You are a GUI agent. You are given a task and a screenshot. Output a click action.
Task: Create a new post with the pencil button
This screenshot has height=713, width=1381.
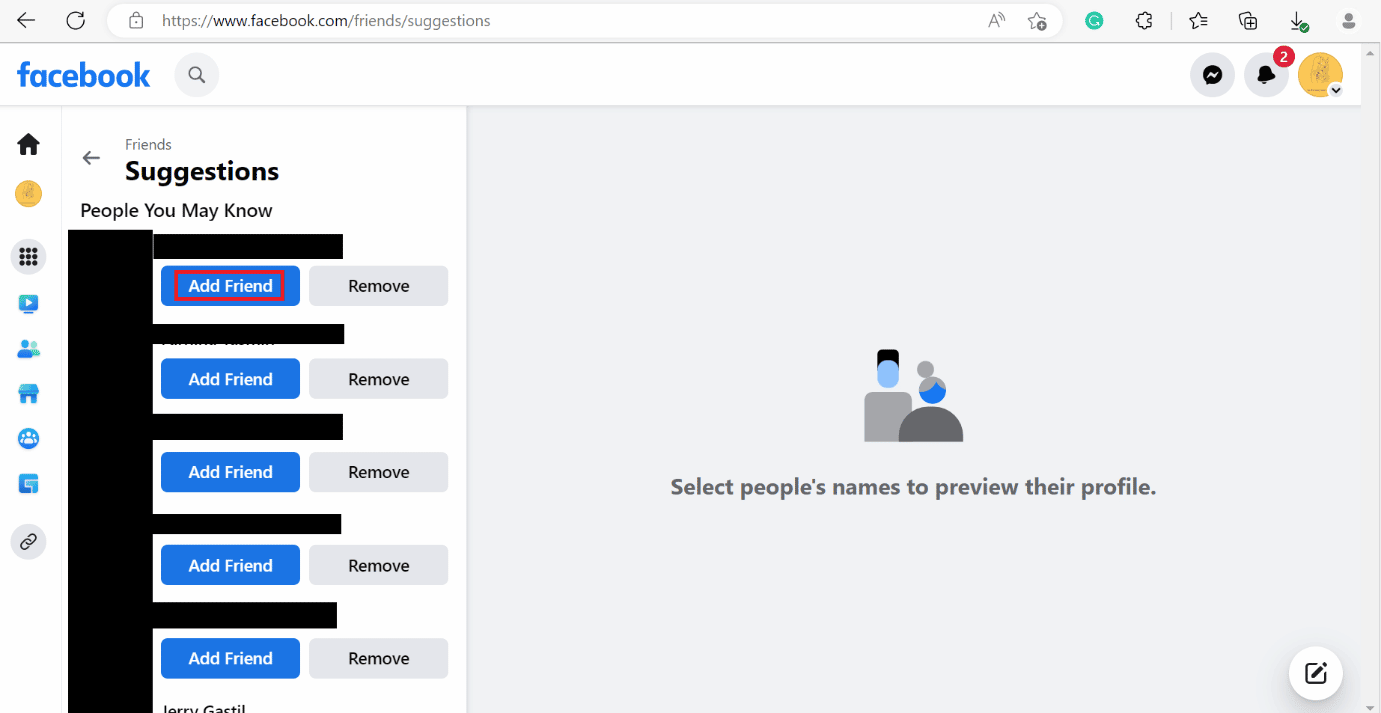click(x=1315, y=673)
